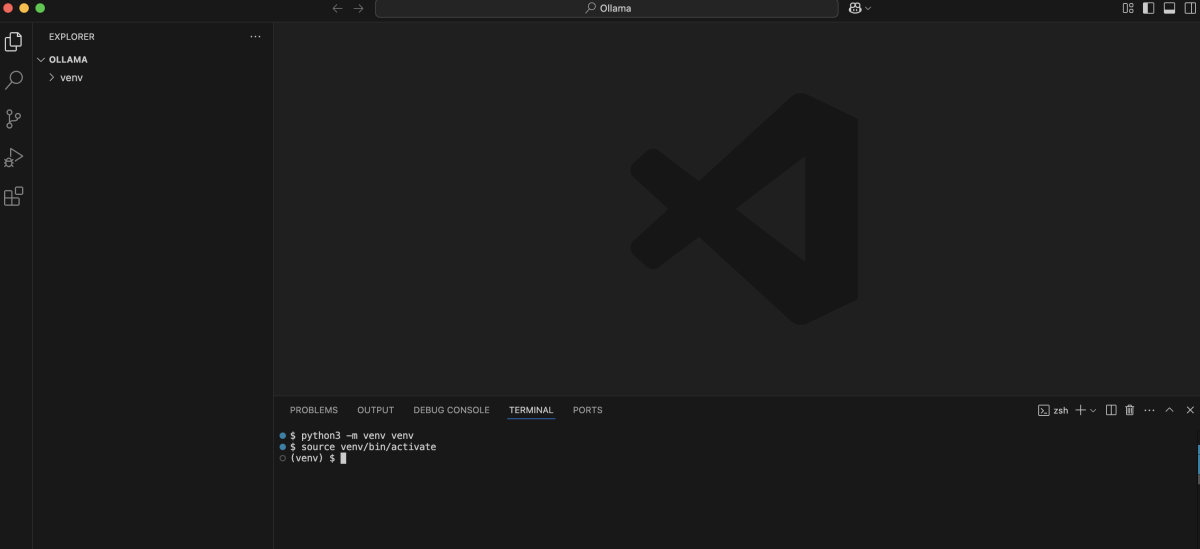The width and height of the screenshot is (1200, 549).
Task: Maximize window with the green button
Action: tap(40, 8)
